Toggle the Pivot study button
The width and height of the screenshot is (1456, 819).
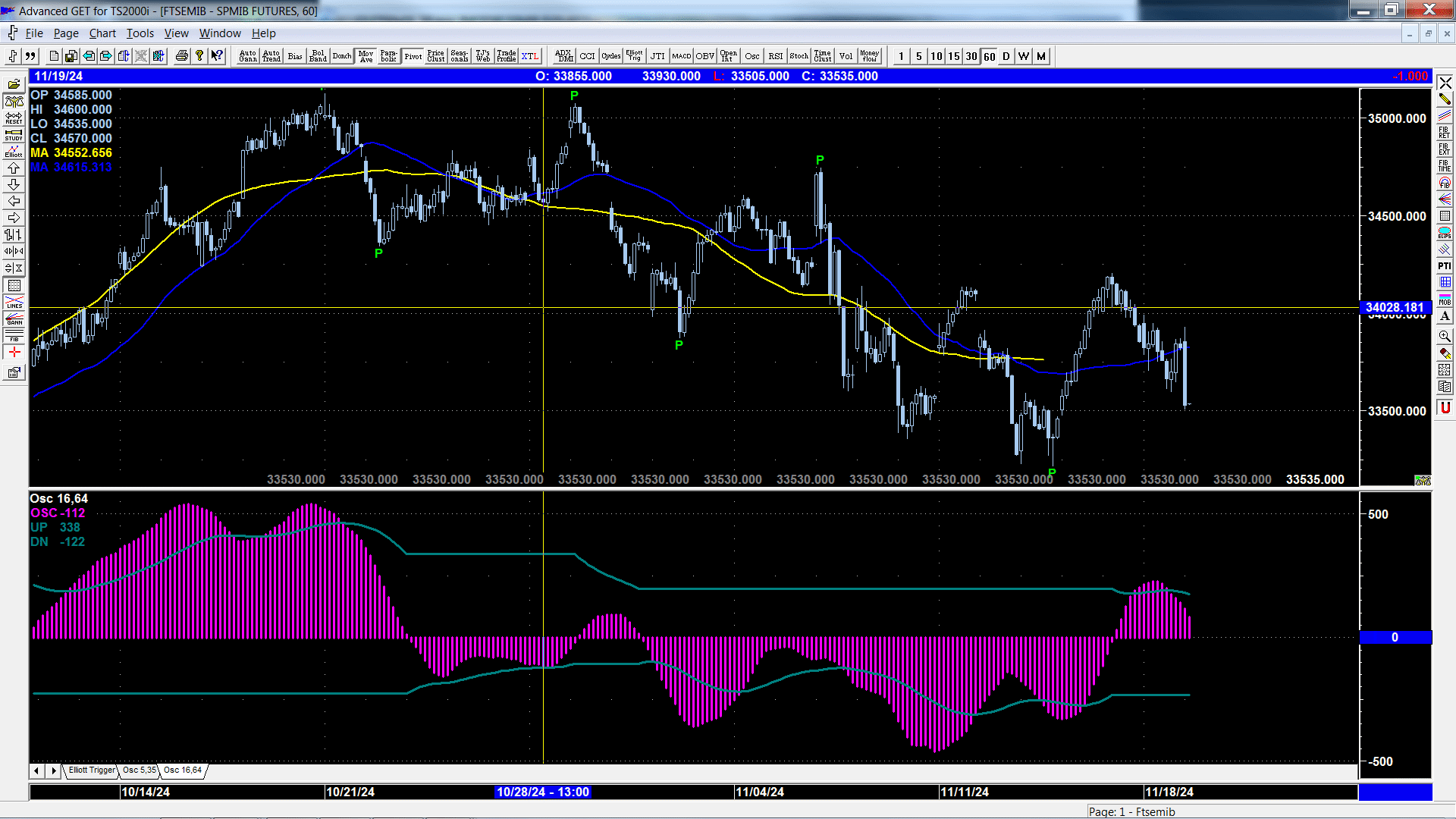click(x=413, y=56)
